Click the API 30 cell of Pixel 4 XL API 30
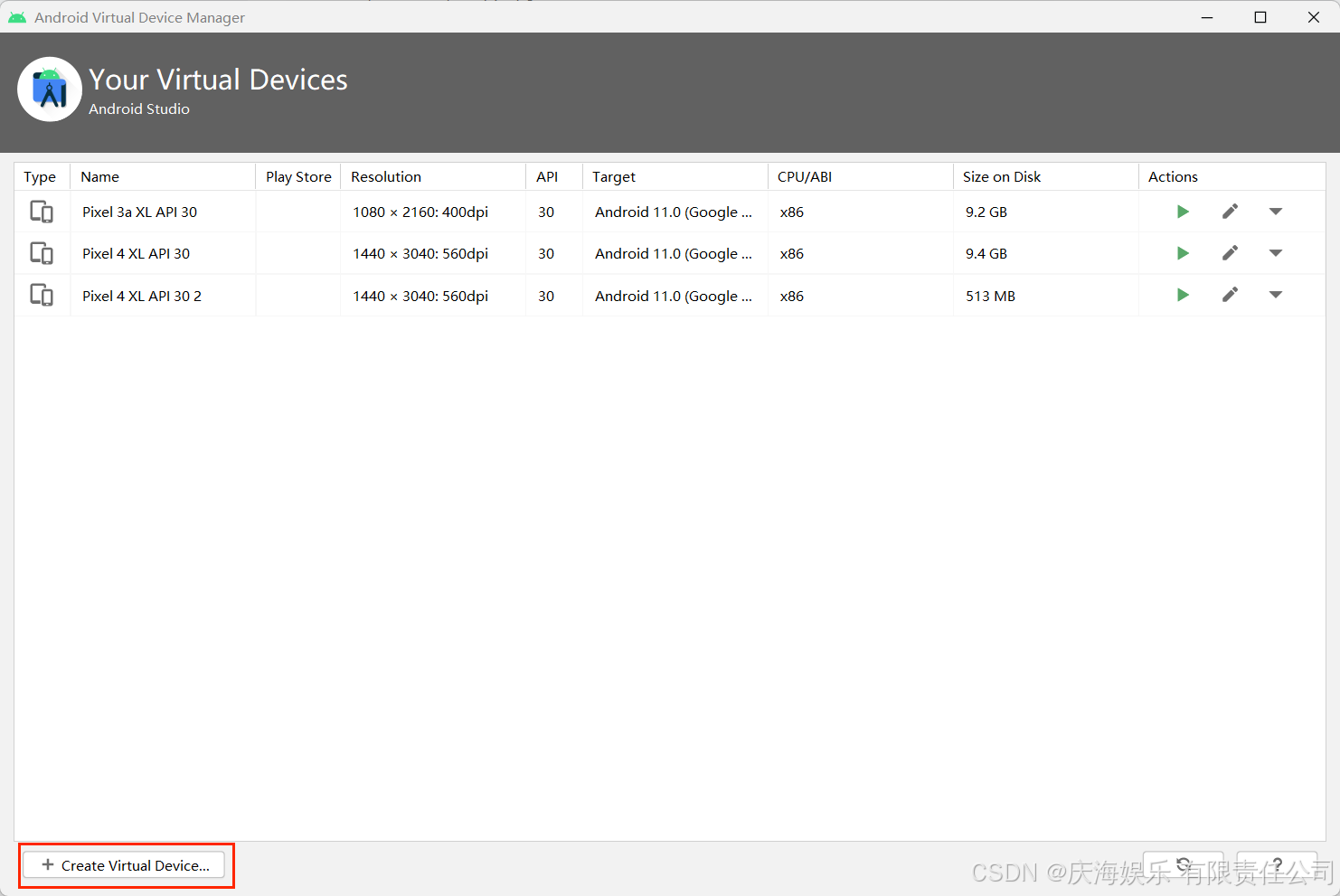 pyautogui.click(x=554, y=253)
